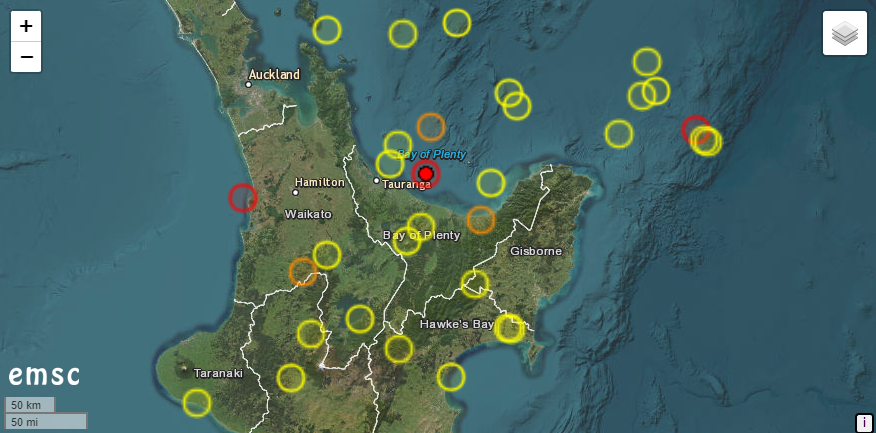The width and height of the screenshot is (876, 433).
Task: Select orange circle north of Bay of Plenty sea label
Action: click(x=431, y=127)
